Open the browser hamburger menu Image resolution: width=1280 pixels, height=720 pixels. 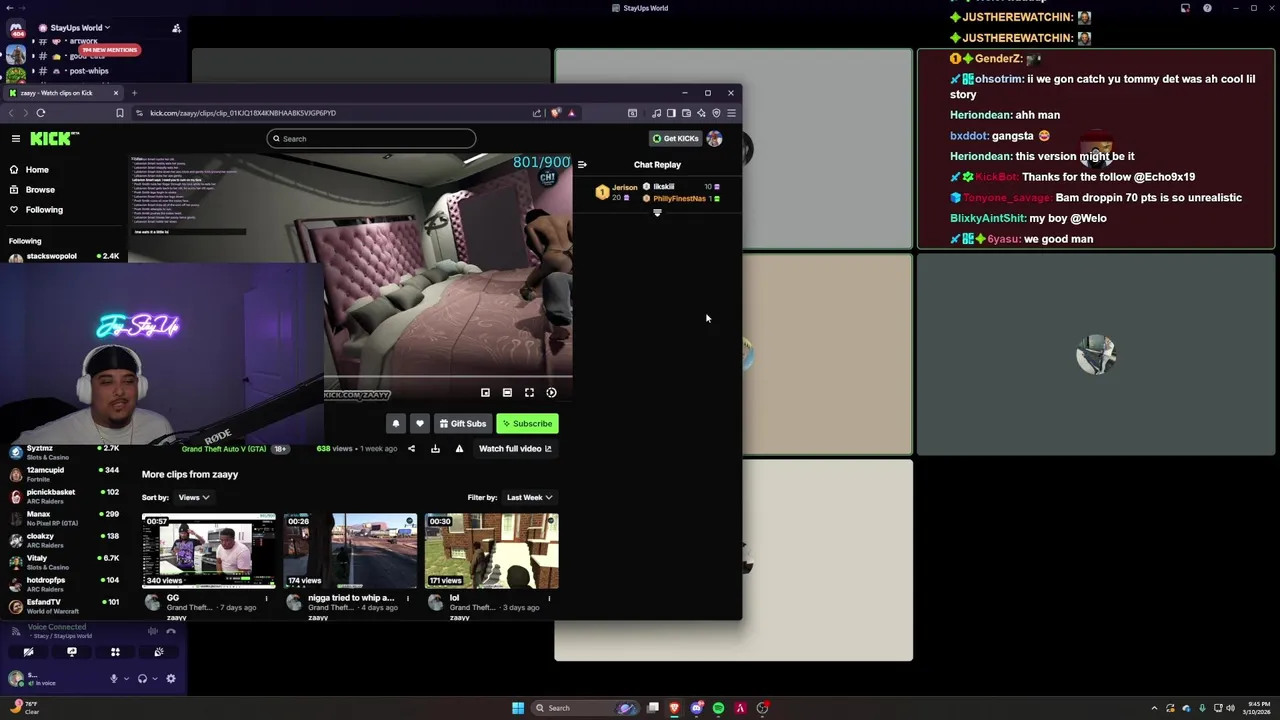pos(731,113)
